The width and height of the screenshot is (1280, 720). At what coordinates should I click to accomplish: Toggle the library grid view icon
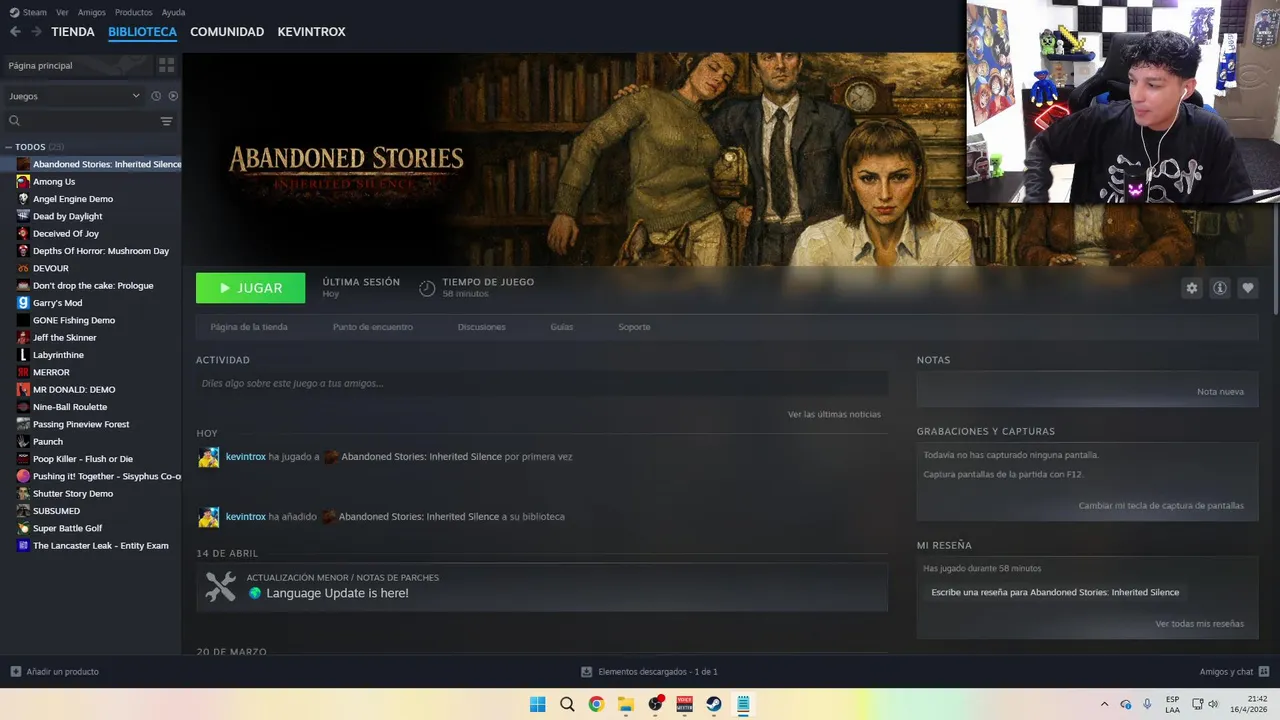coord(166,65)
